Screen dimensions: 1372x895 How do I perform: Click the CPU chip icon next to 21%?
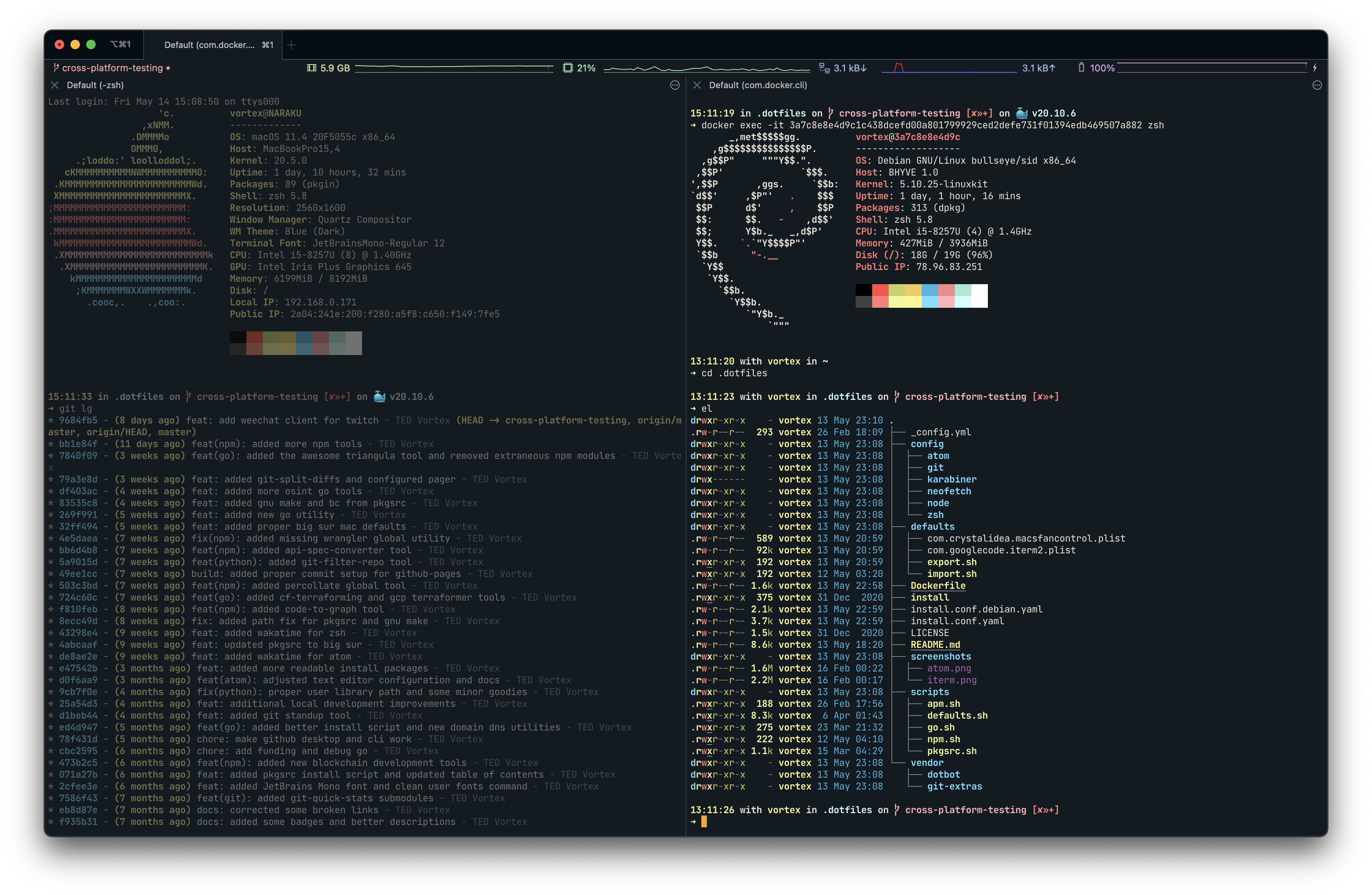(568, 67)
